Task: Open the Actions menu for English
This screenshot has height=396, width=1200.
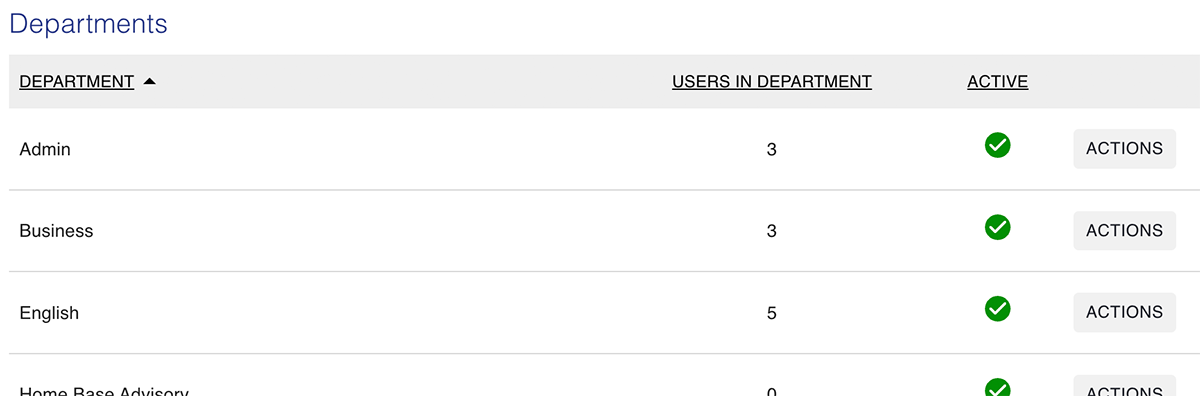Action: 1124,313
